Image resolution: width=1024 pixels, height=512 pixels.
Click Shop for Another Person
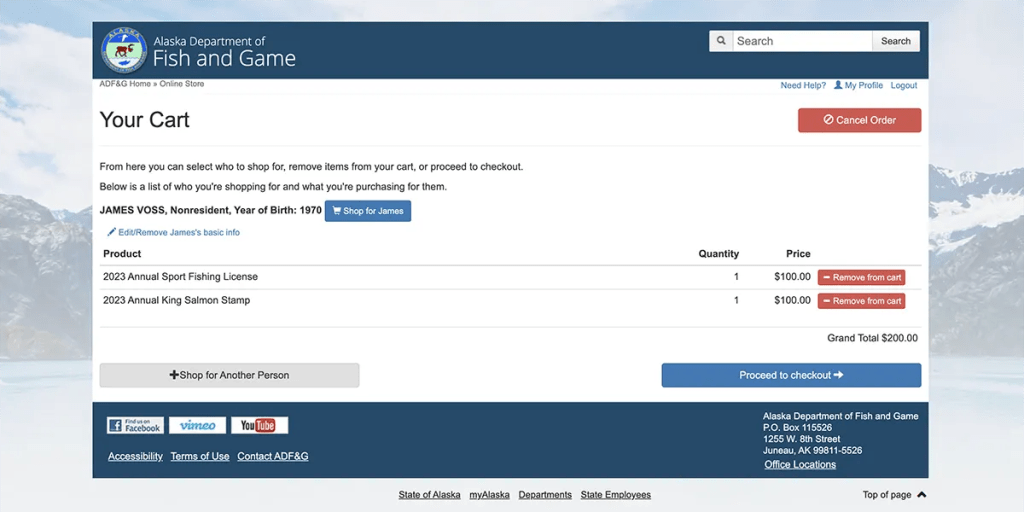coord(229,375)
